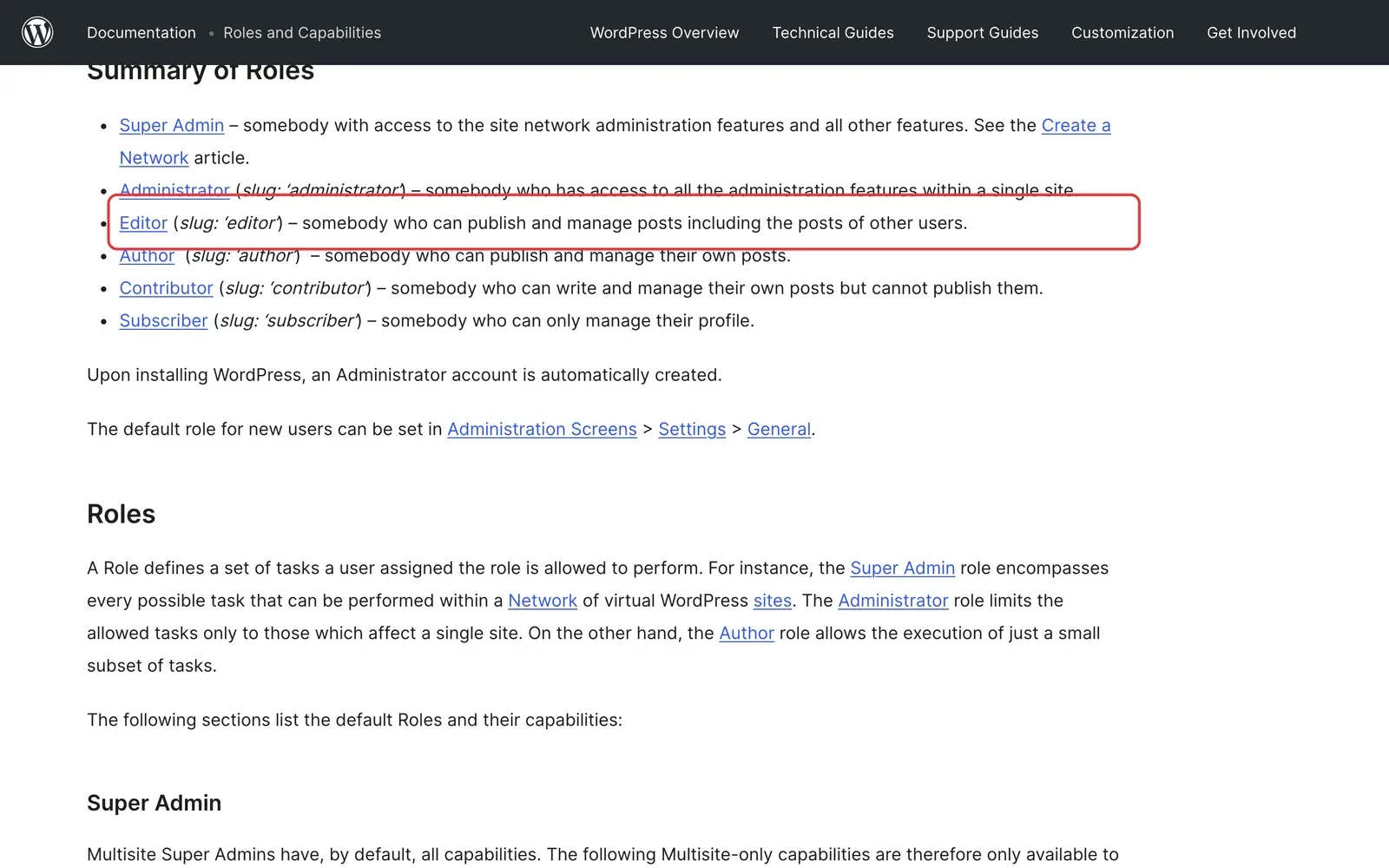This screenshot has height=868, width=1389.
Task: Click text 'Upon installing WordPress, an Administrator account'
Action: click(x=302, y=375)
